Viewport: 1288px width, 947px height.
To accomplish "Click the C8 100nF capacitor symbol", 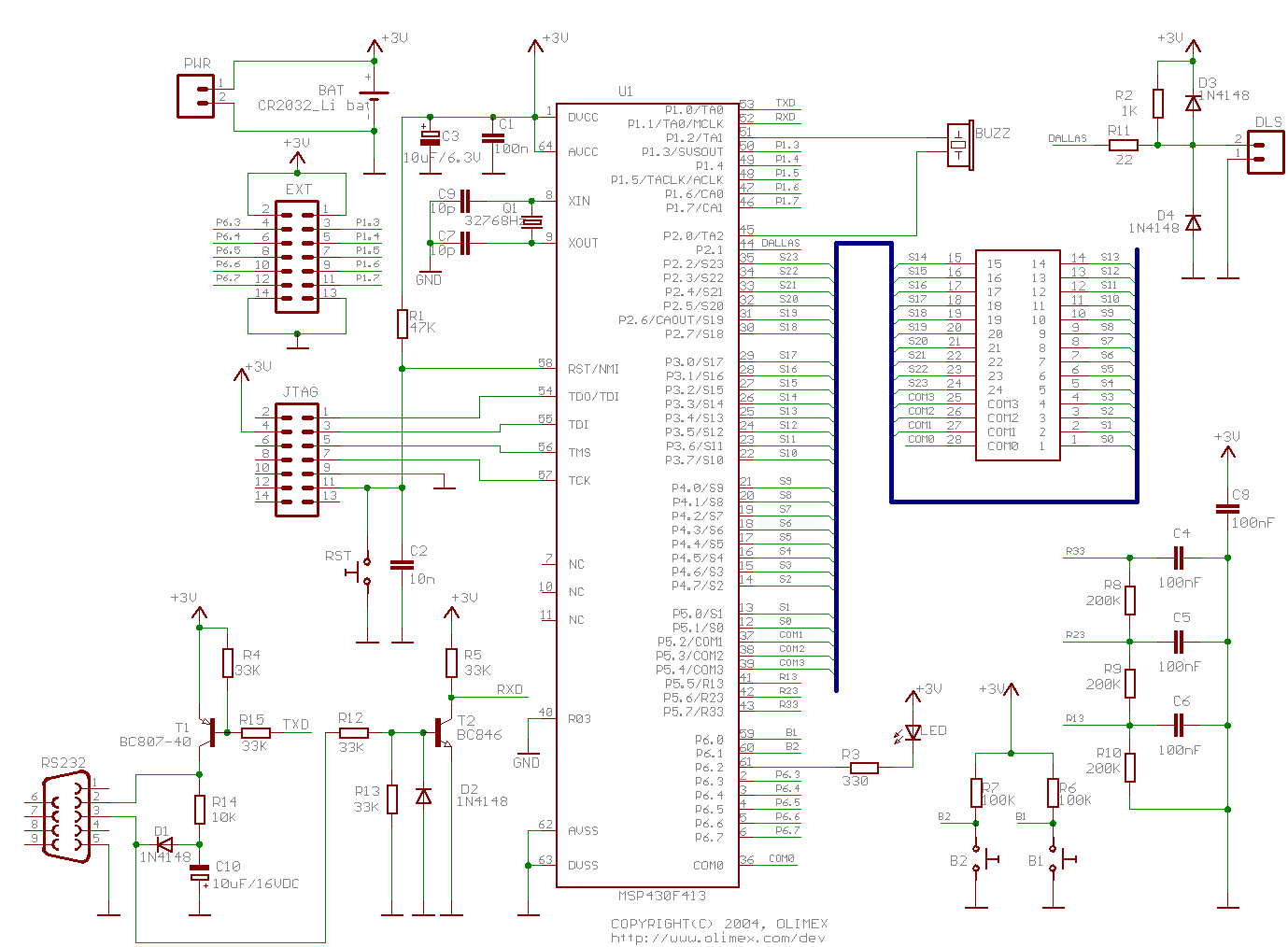I will pos(1227,509).
